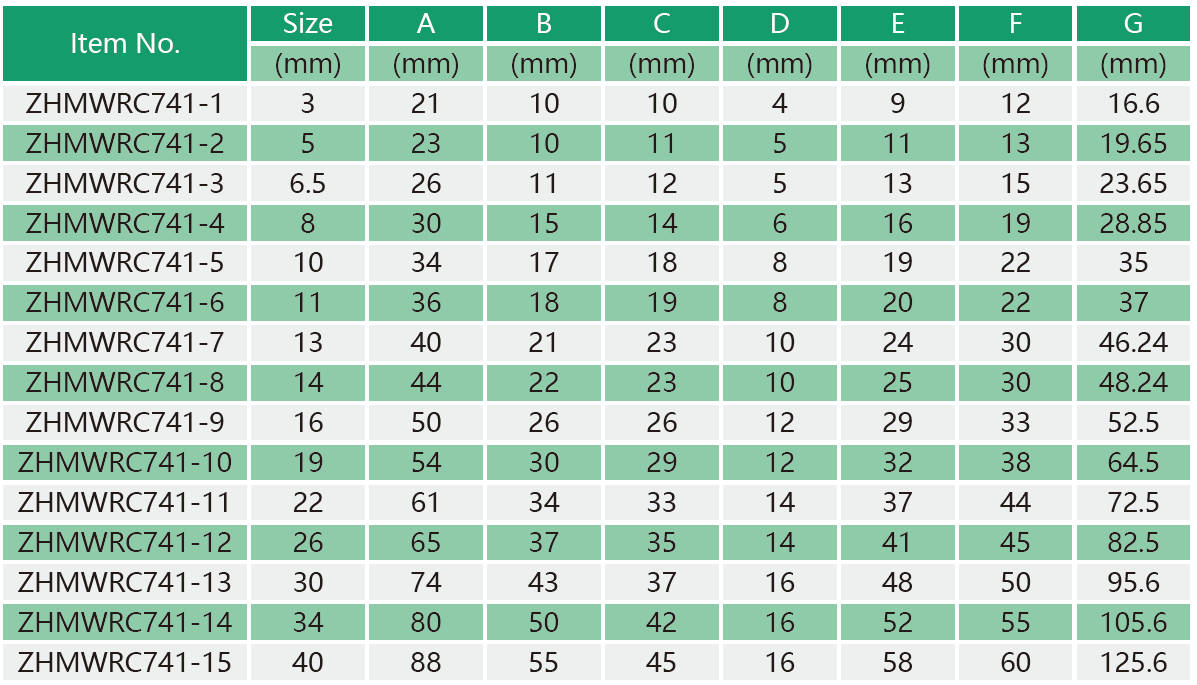1197x685 pixels.
Task: Click the 61 value in column A
Action: (x=426, y=502)
